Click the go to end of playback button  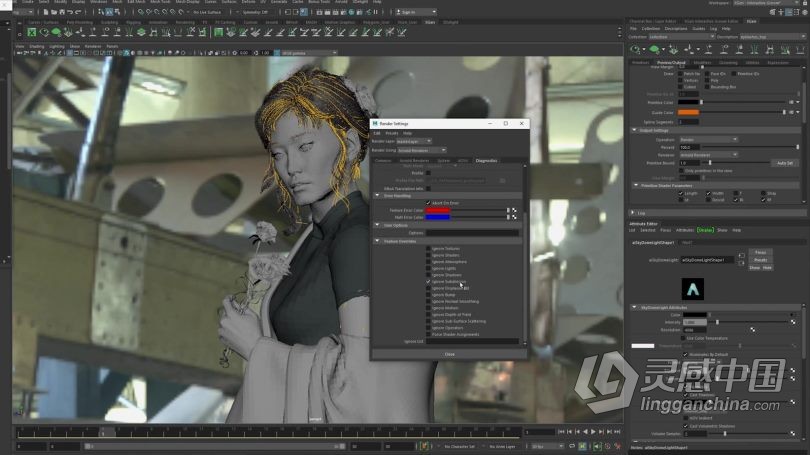[x=617, y=432]
